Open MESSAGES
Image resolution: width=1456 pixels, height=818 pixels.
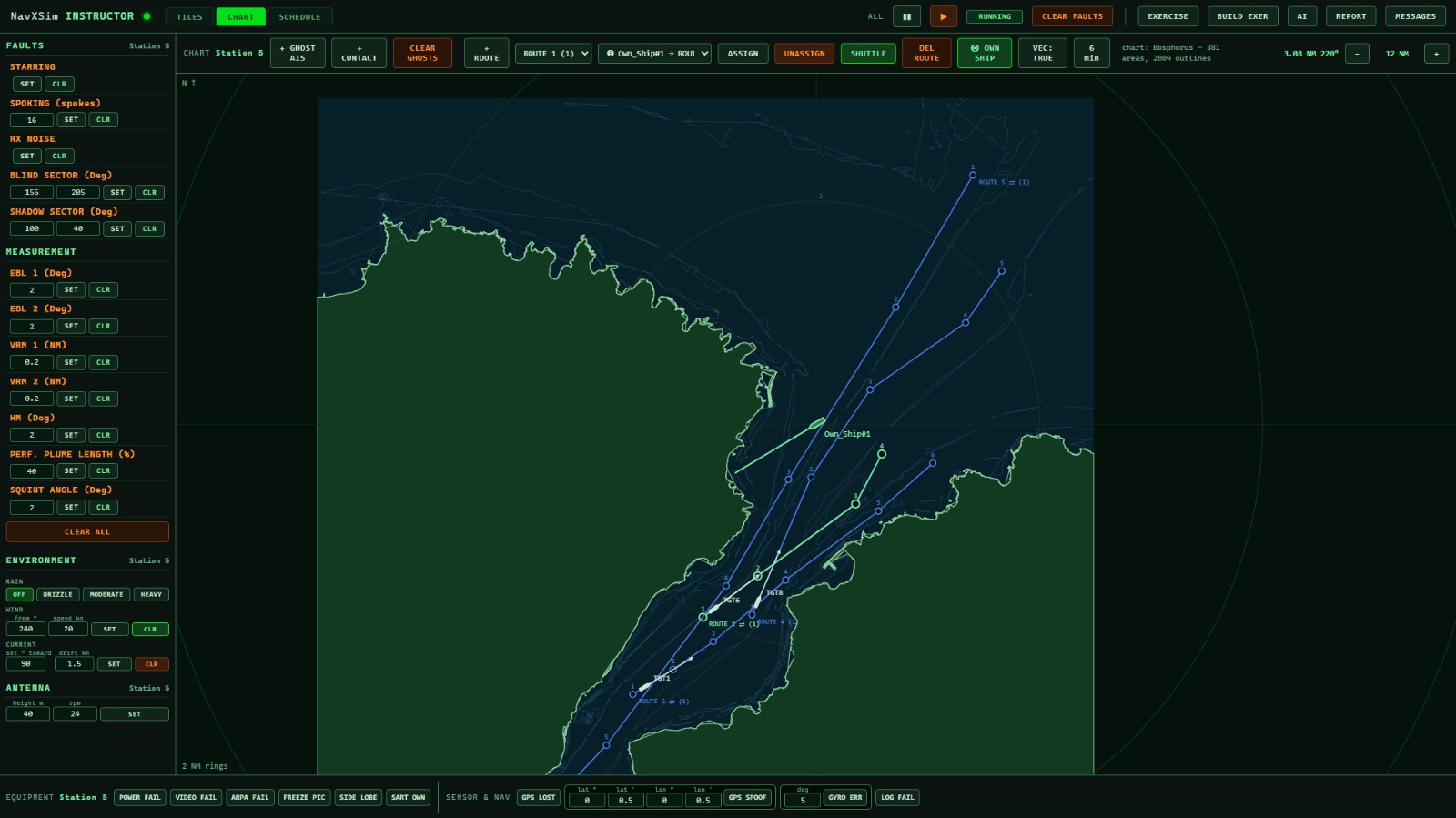click(1415, 16)
